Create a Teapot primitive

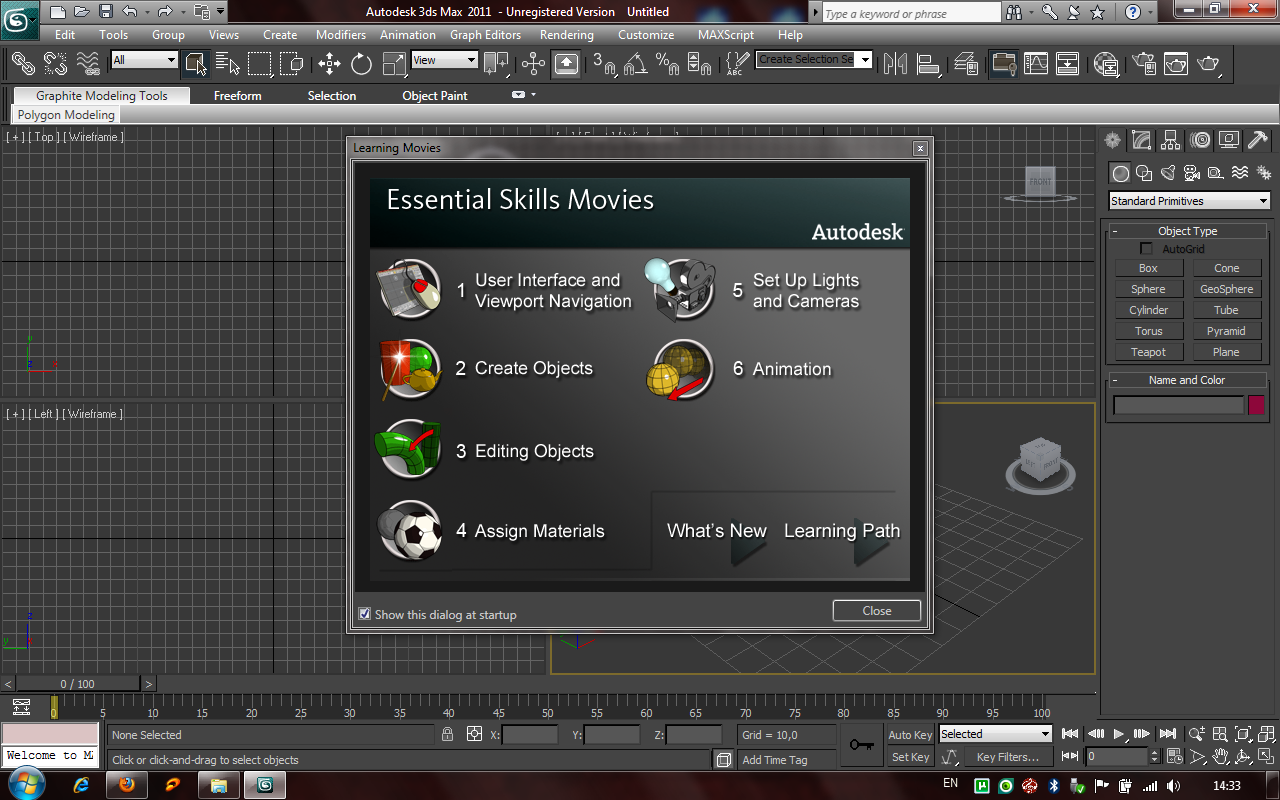[x=1148, y=352]
